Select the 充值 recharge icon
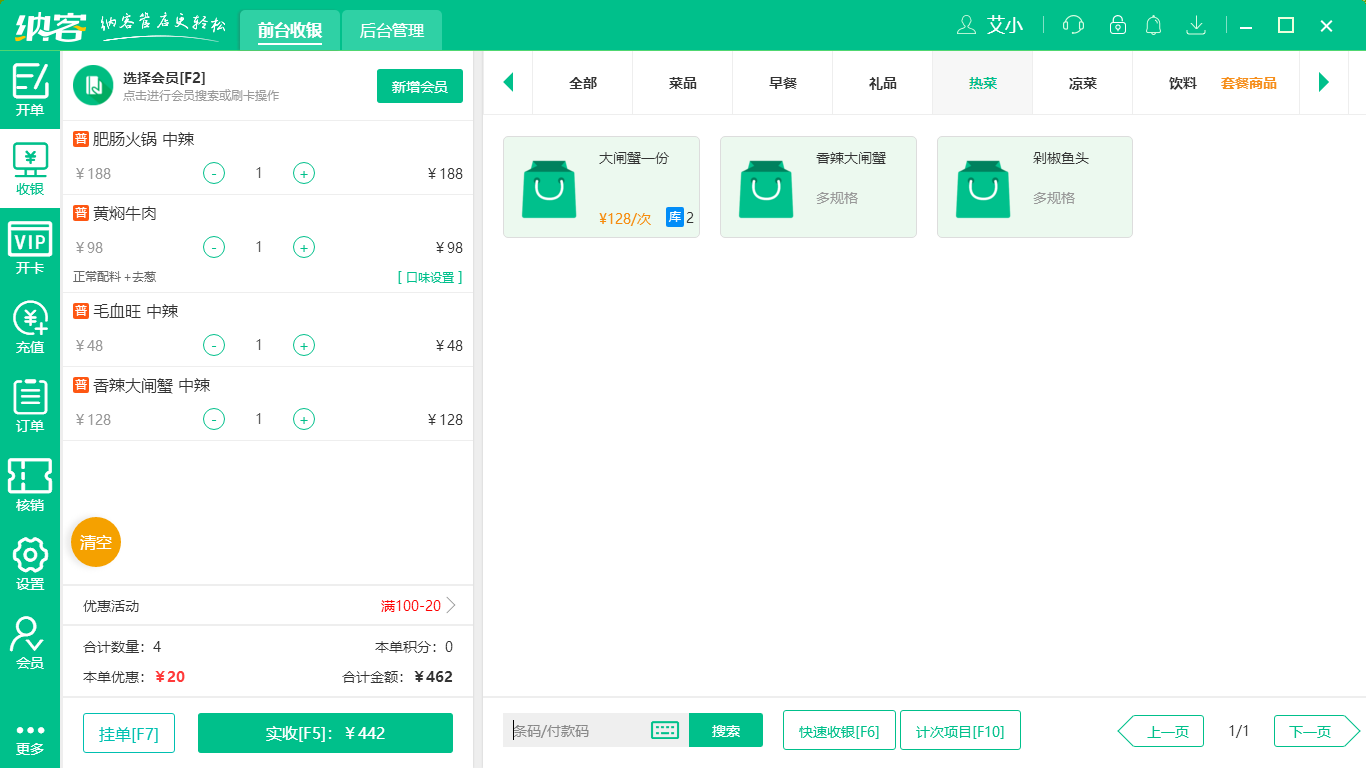This screenshot has height=768, width=1366. click(30, 325)
